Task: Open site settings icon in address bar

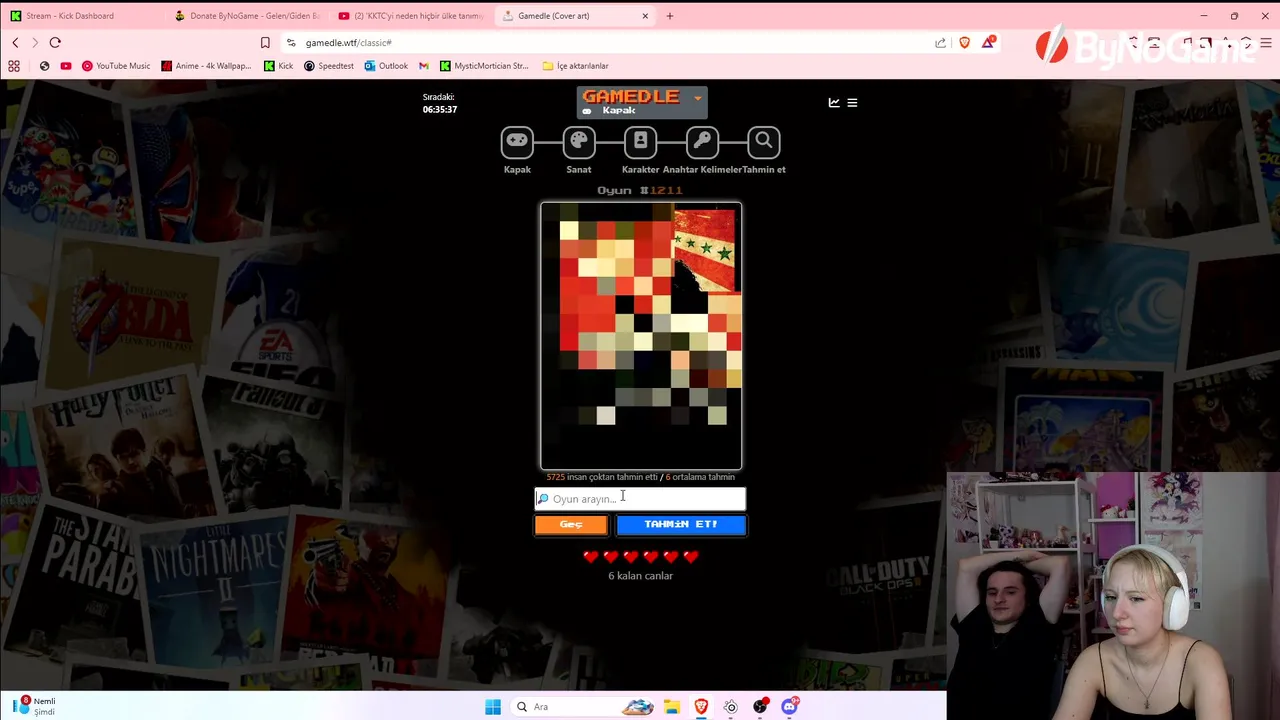Action: [x=291, y=43]
